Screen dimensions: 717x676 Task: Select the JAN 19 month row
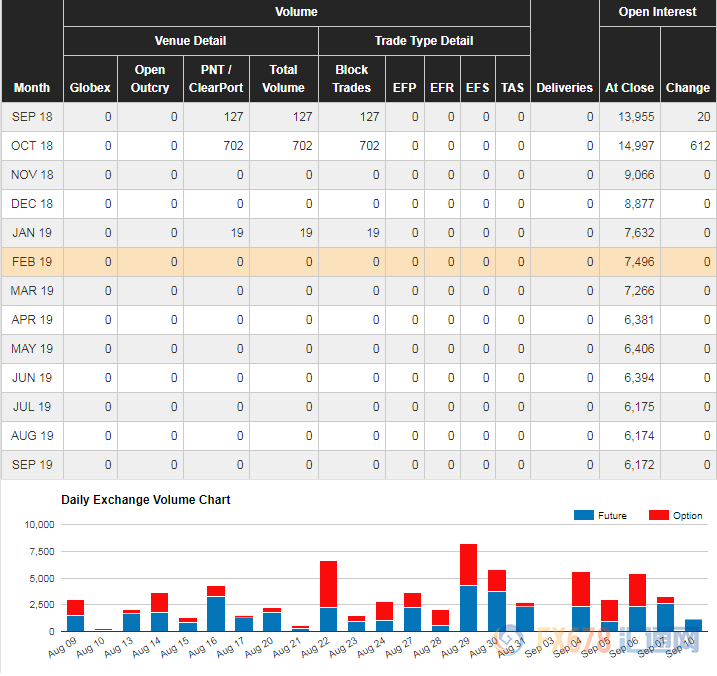(358, 233)
